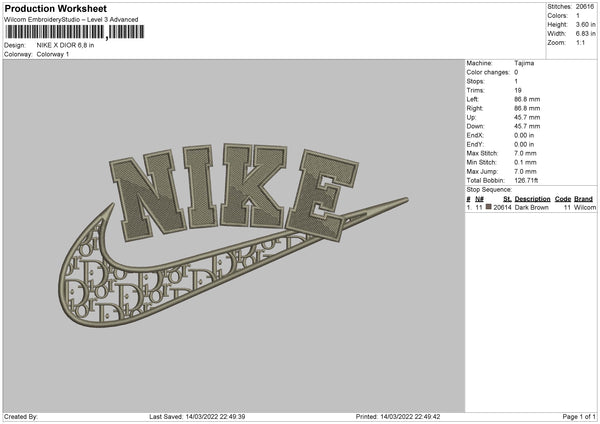Click the Colors value '1' in header
This screenshot has width=600, height=424.
point(578,16)
